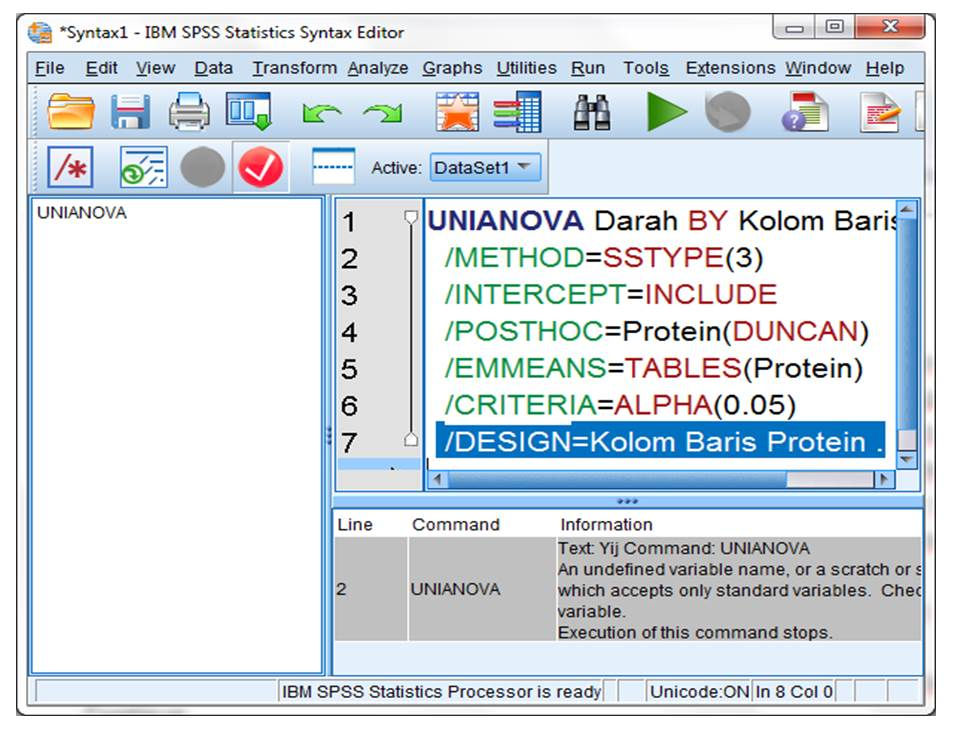Open the Help menu
The height and width of the screenshot is (729, 960).
(885, 68)
